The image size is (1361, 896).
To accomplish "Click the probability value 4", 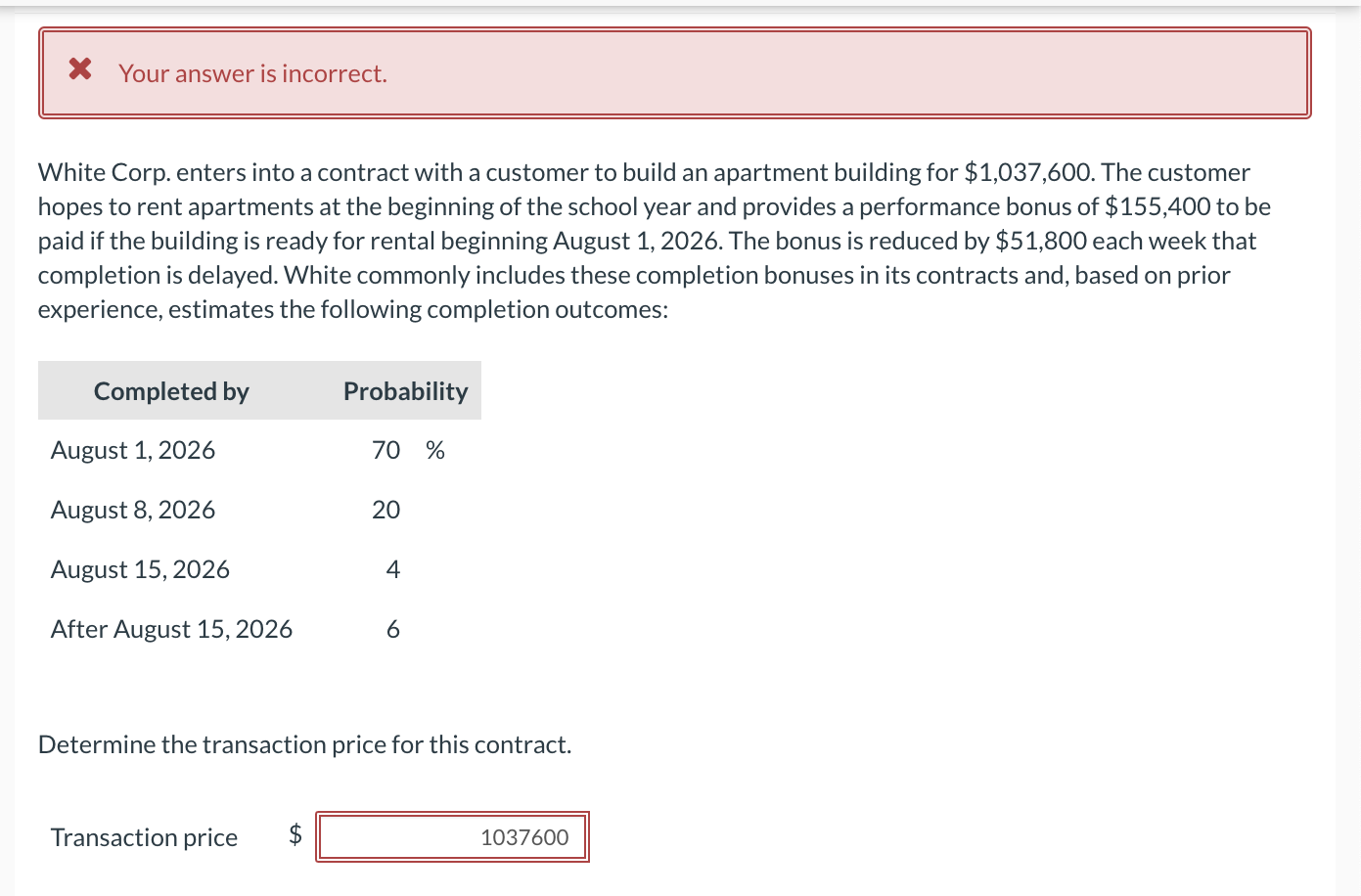I will [392, 568].
